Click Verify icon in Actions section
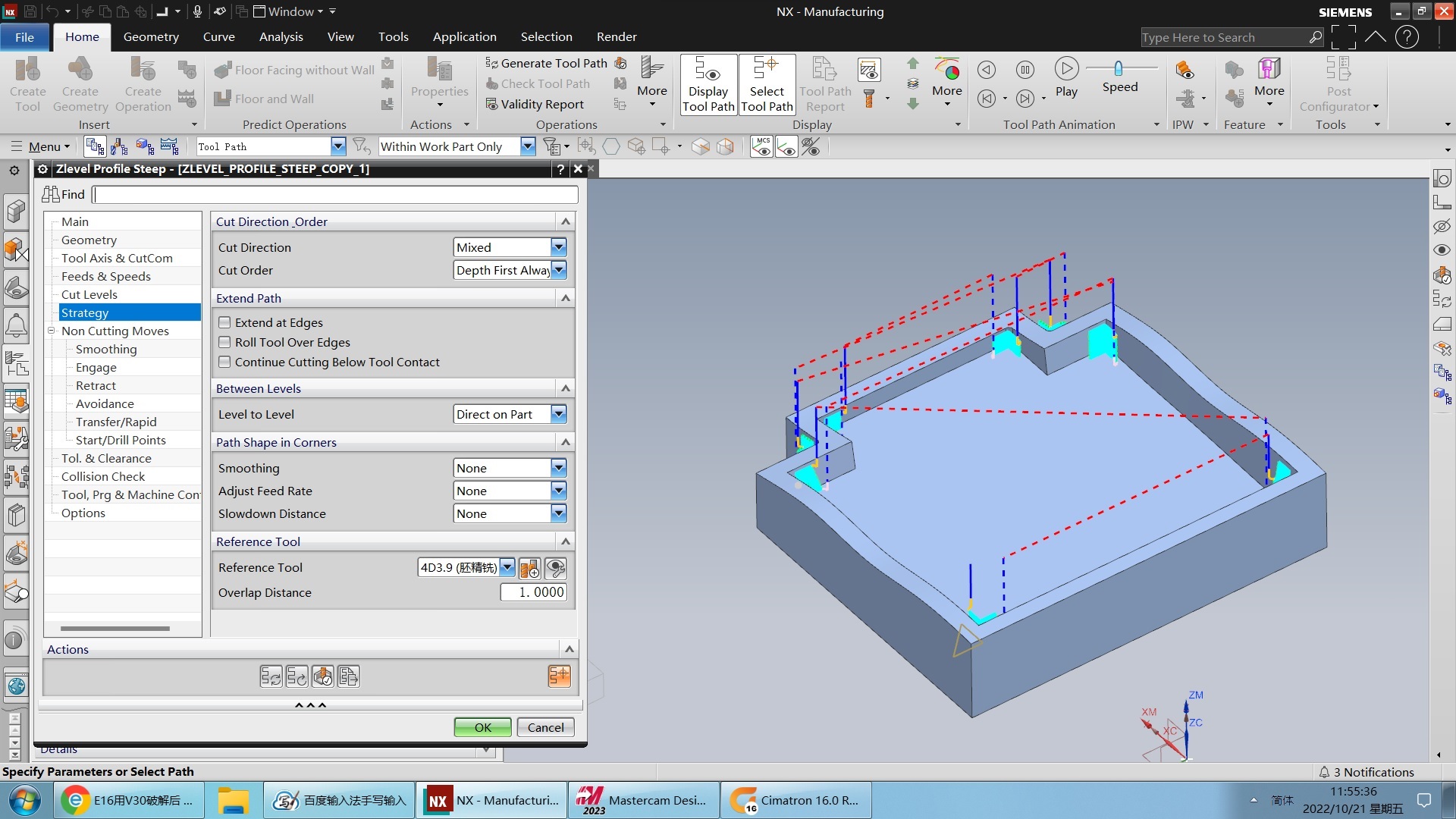The image size is (1456, 819). click(322, 676)
